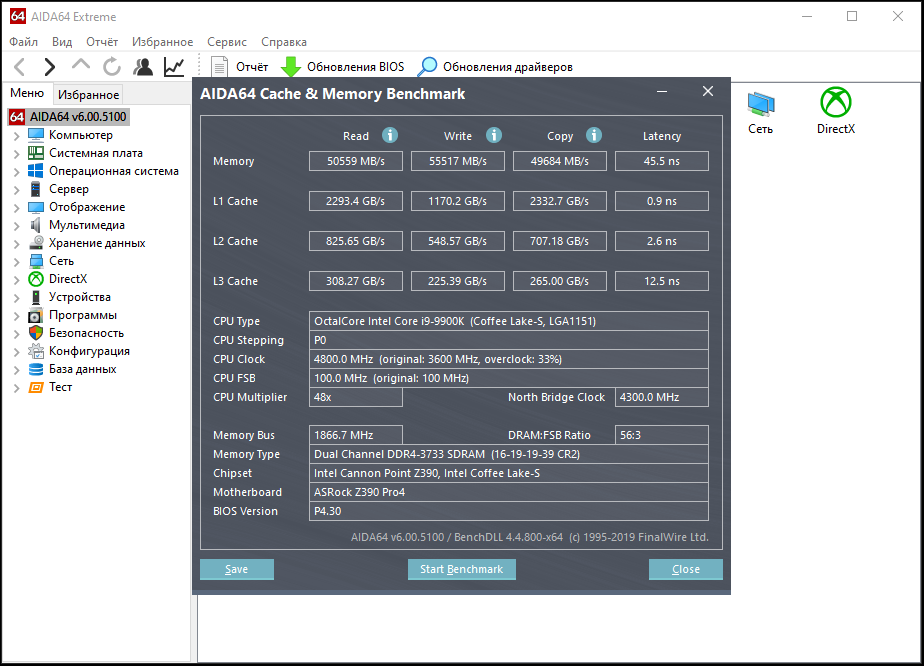Open the Файл menu
This screenshot has height=666, width=924.
[24, 42]
